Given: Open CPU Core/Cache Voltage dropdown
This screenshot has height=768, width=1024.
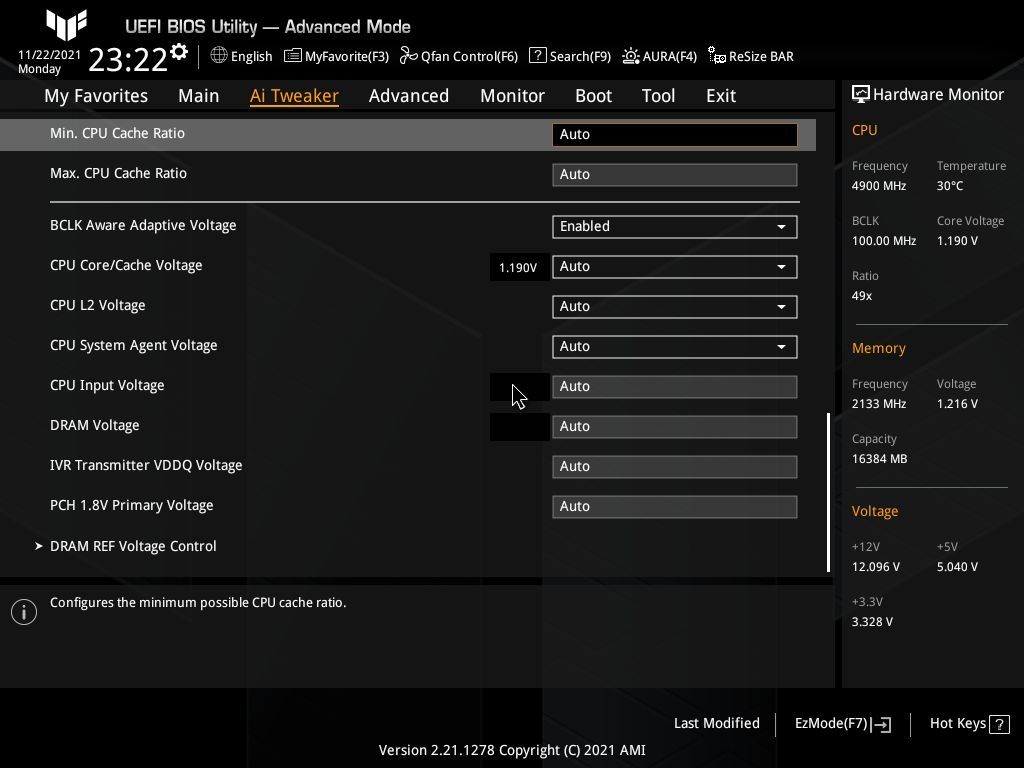Looking at the screenshot, I should (x=675, y=266).
